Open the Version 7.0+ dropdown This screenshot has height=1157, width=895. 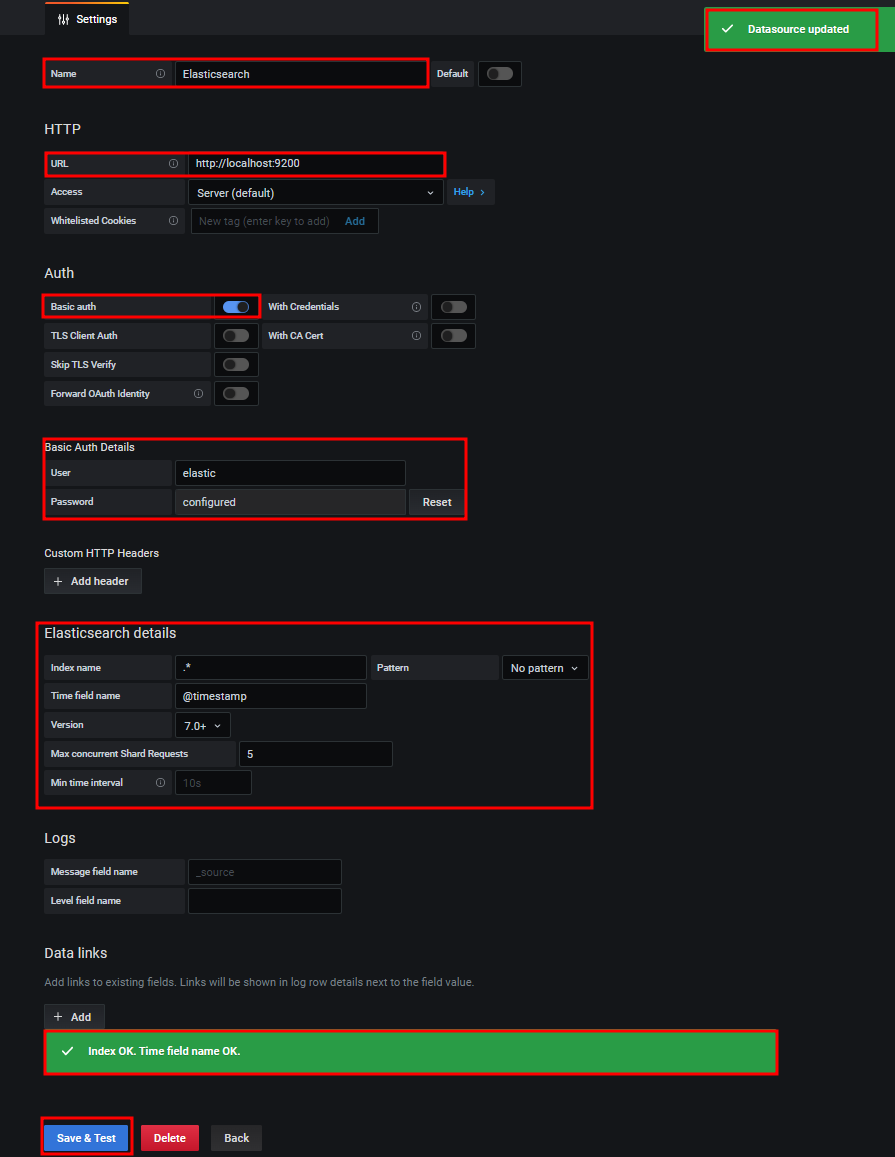[x=203, y=725]
